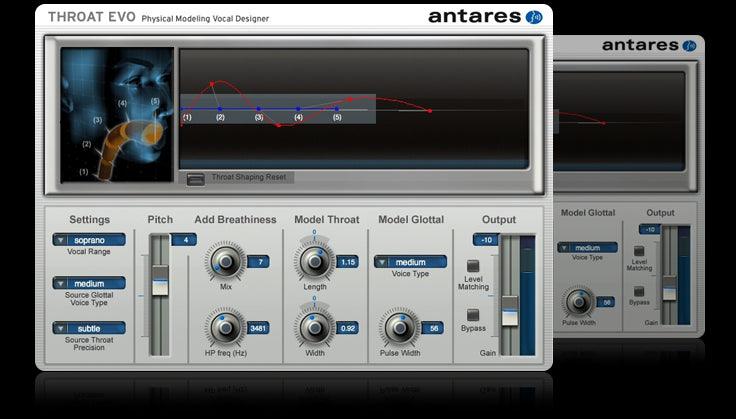Click the Output level meter in front window
Image resolution: width=736 pixels, height=419 pixels.
[528, 296]
